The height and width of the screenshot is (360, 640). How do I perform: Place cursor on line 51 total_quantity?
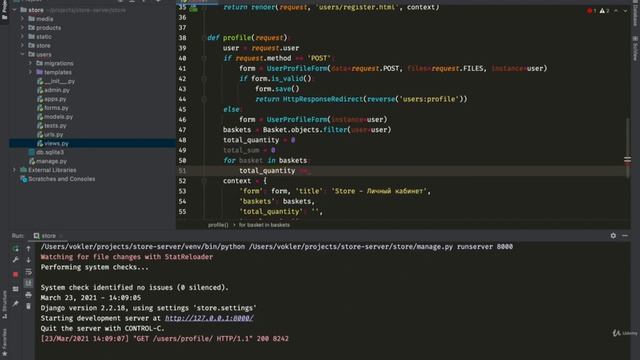267,171
